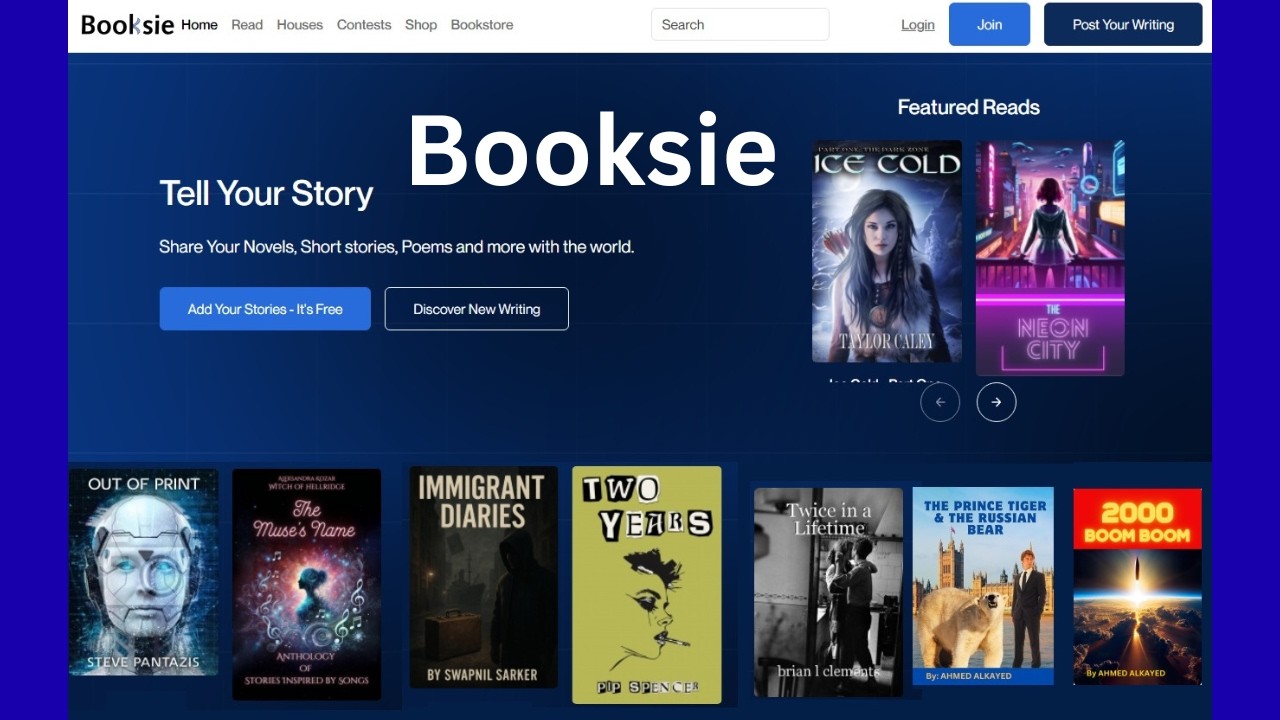Focus the Search input field
The image size is (1280, 720).
pyautogui.click(x=740, y=24)
